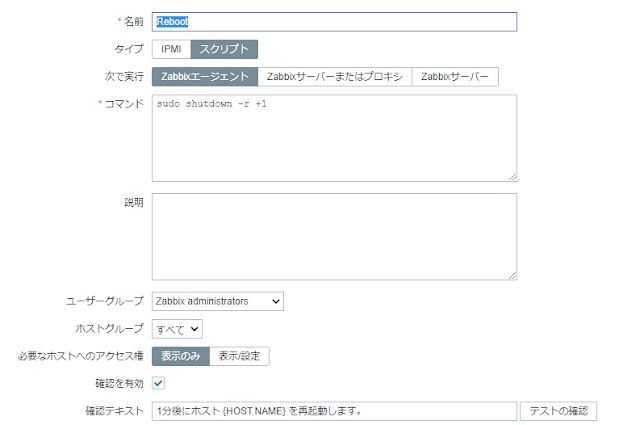Screen dimensions: 640x425
Task: Choose Zabbixサーバーまたはプロキシ execution target
Action: click(x=335, y=76)
